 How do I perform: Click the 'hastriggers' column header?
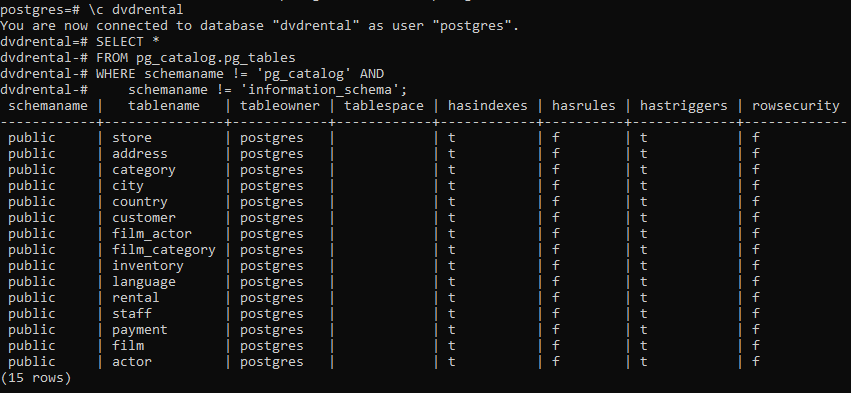(x=684, y=106)
